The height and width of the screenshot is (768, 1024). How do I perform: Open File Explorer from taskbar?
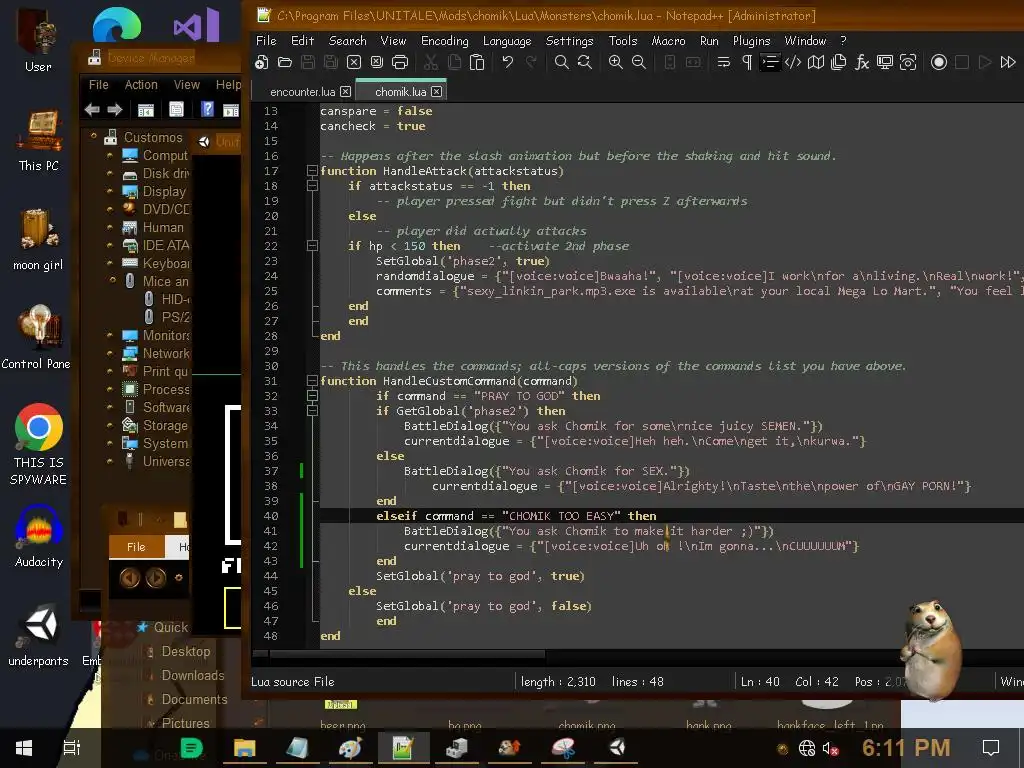(244, 748)
